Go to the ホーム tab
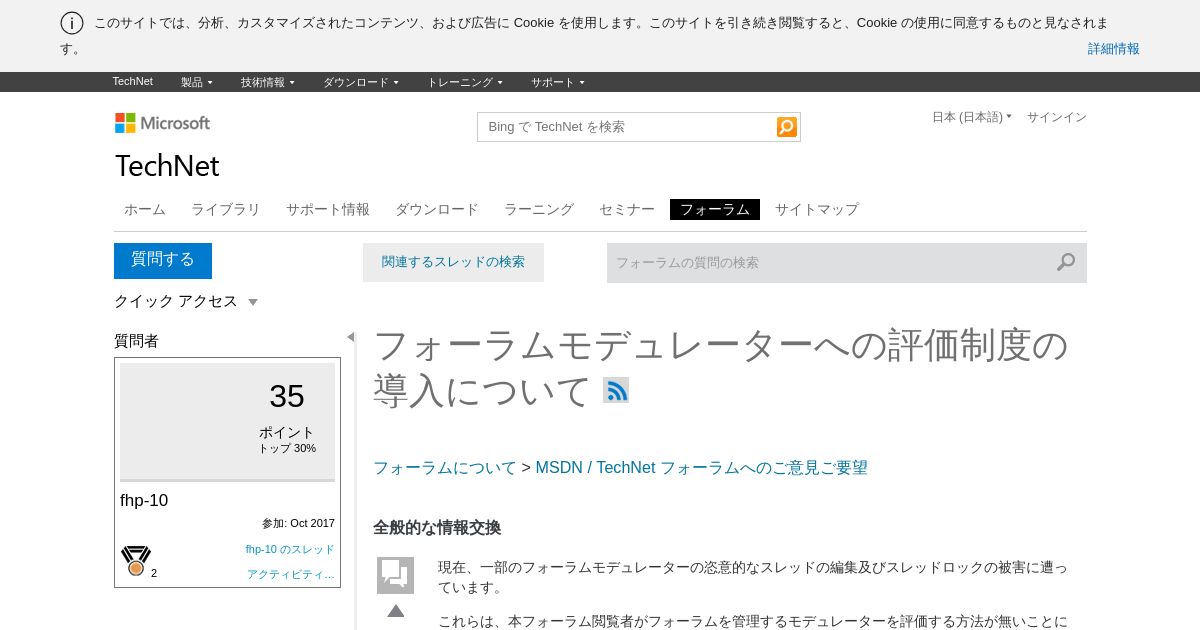Image resolution: width=1200 pixels, height=630 pixels. (145, 209)
